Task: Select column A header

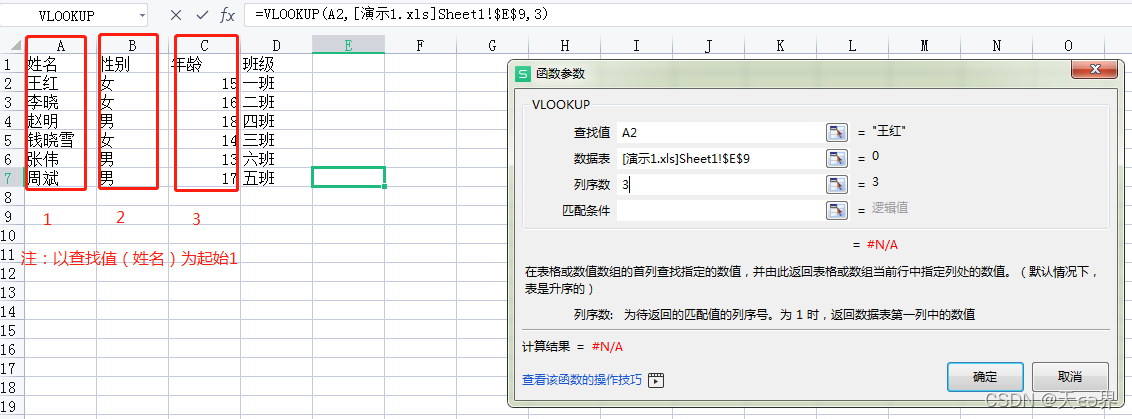Action: pyautogui.click(x=61, y=46)
